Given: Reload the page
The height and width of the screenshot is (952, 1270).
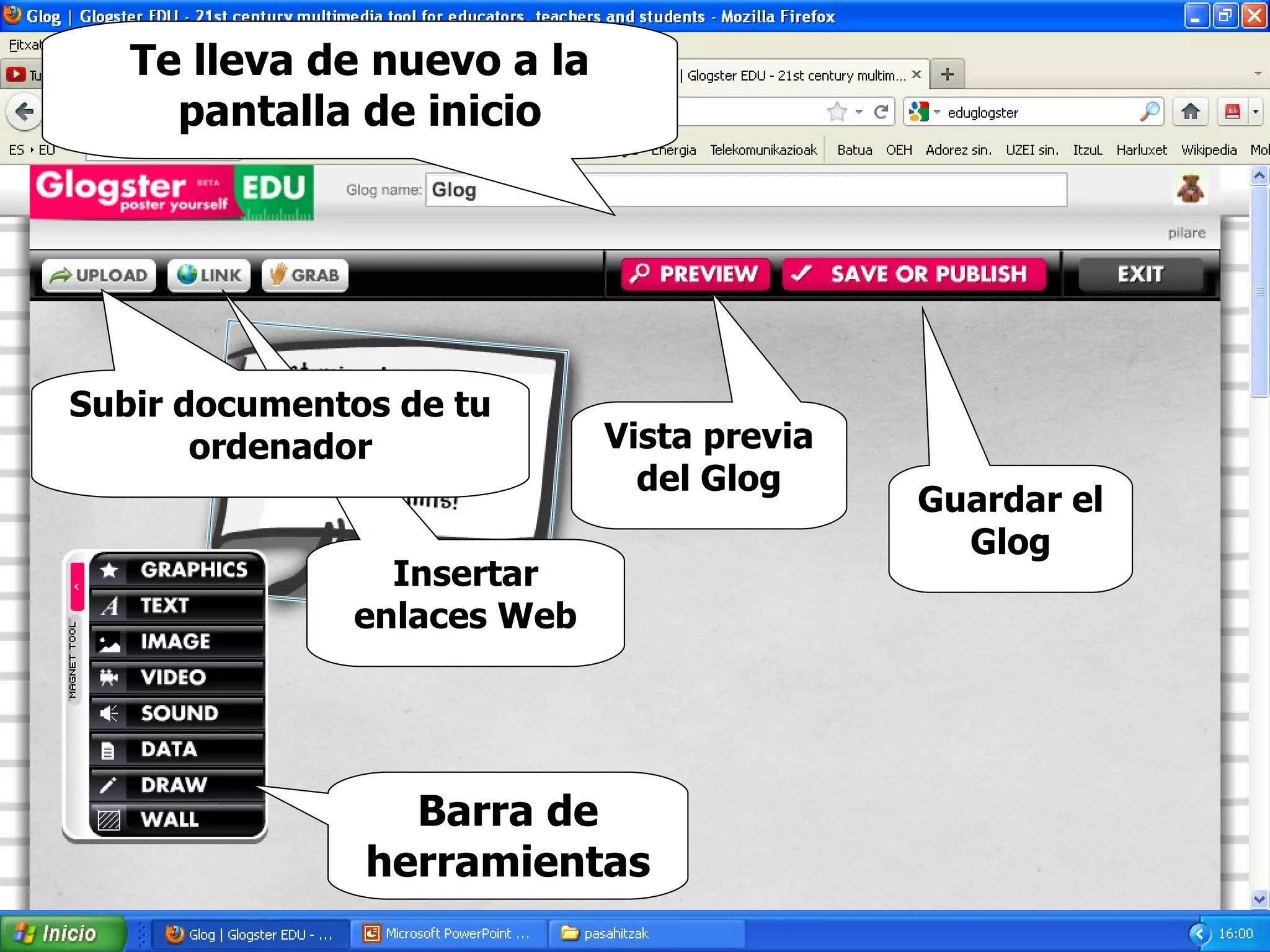Looking at the screenshot, I should tap(881, 112).
